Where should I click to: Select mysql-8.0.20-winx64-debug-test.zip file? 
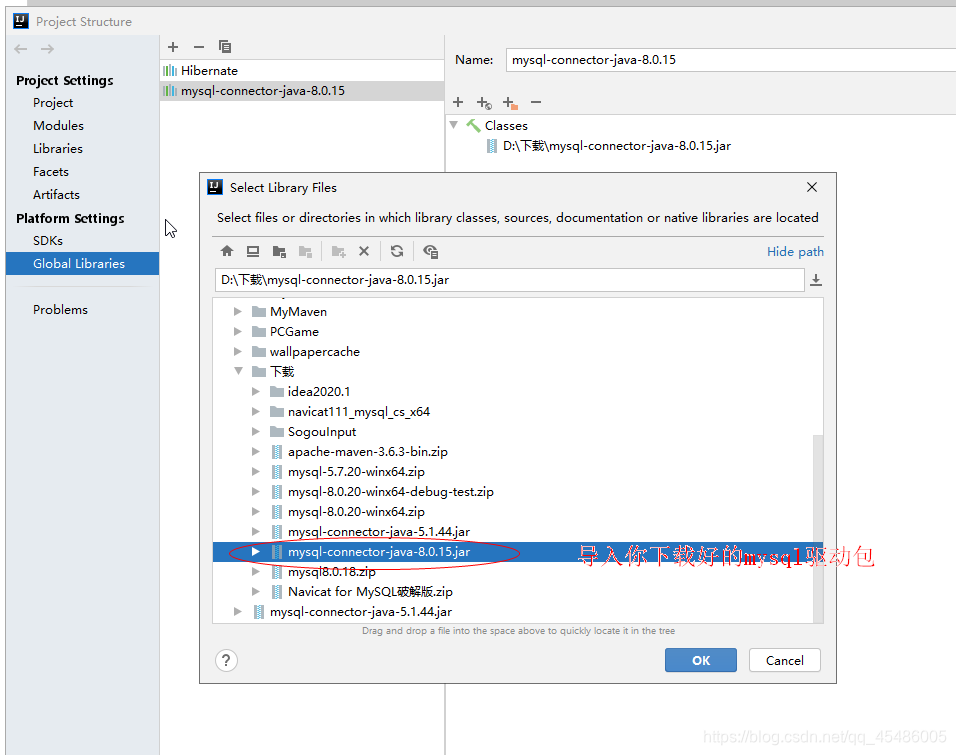391,492
